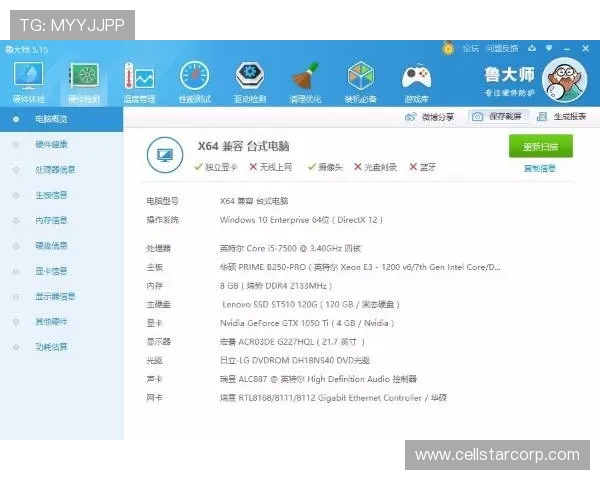600x480 pixels.
Task: Open 温度管理 temperature management thermometer icon
Action: (x=139, y=83)
